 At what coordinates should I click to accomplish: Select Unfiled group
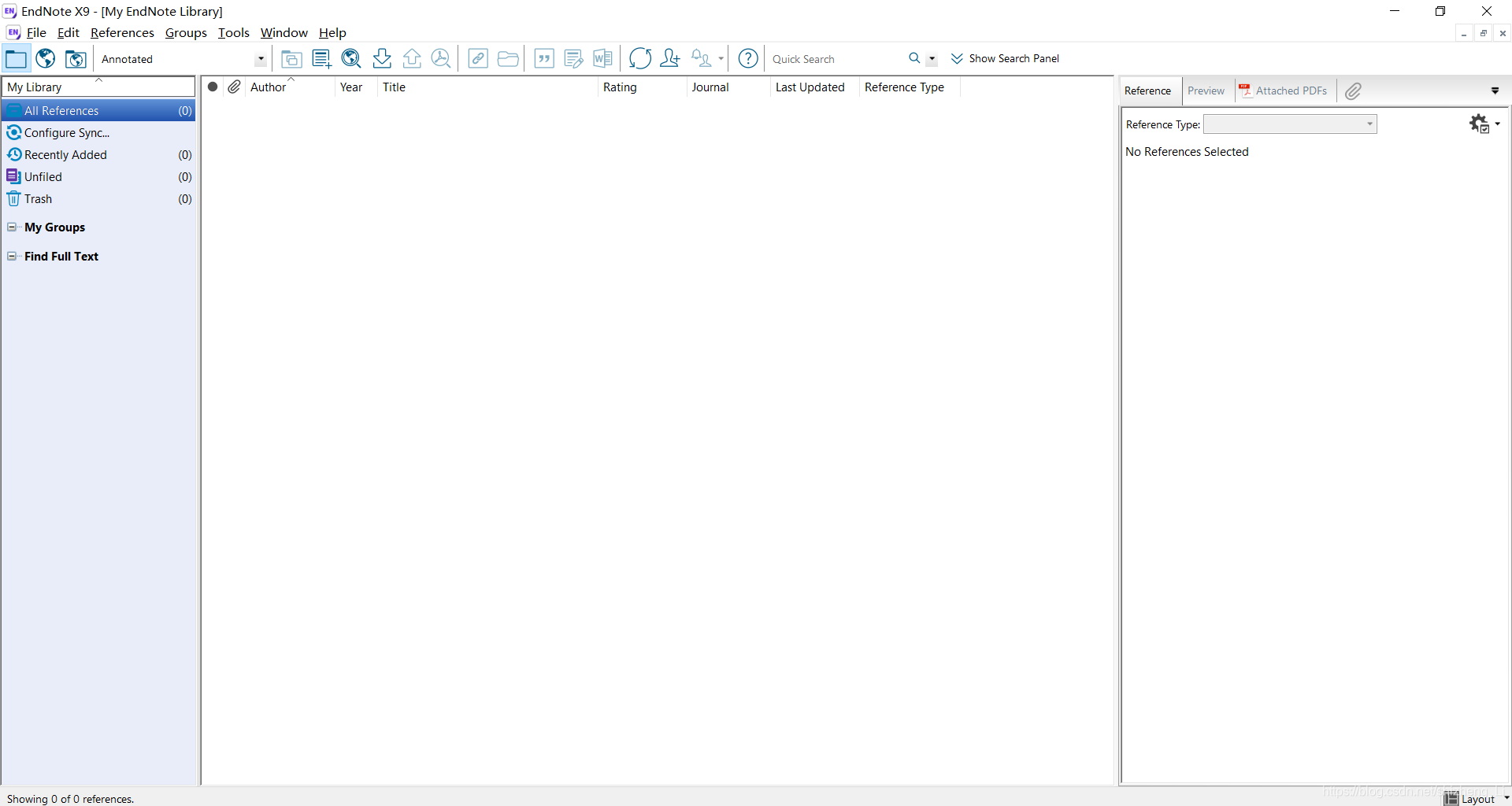tap(98, 177)
